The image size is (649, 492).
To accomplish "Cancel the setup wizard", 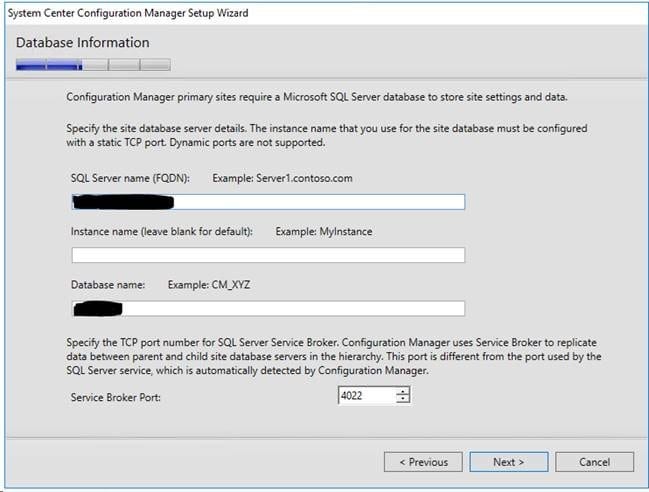I will 594,462.
